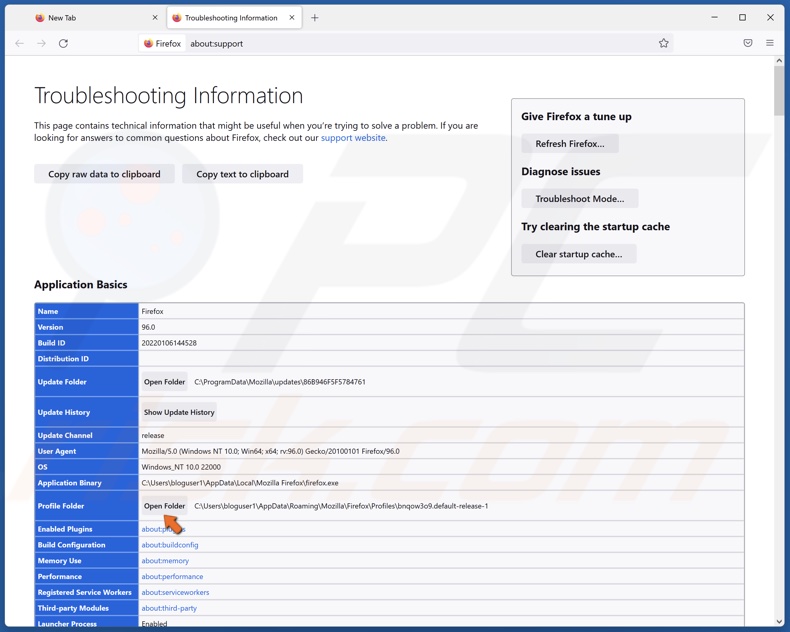Click the address bar showing about:support
Screen dimensions: 790x632
[400, 44]
